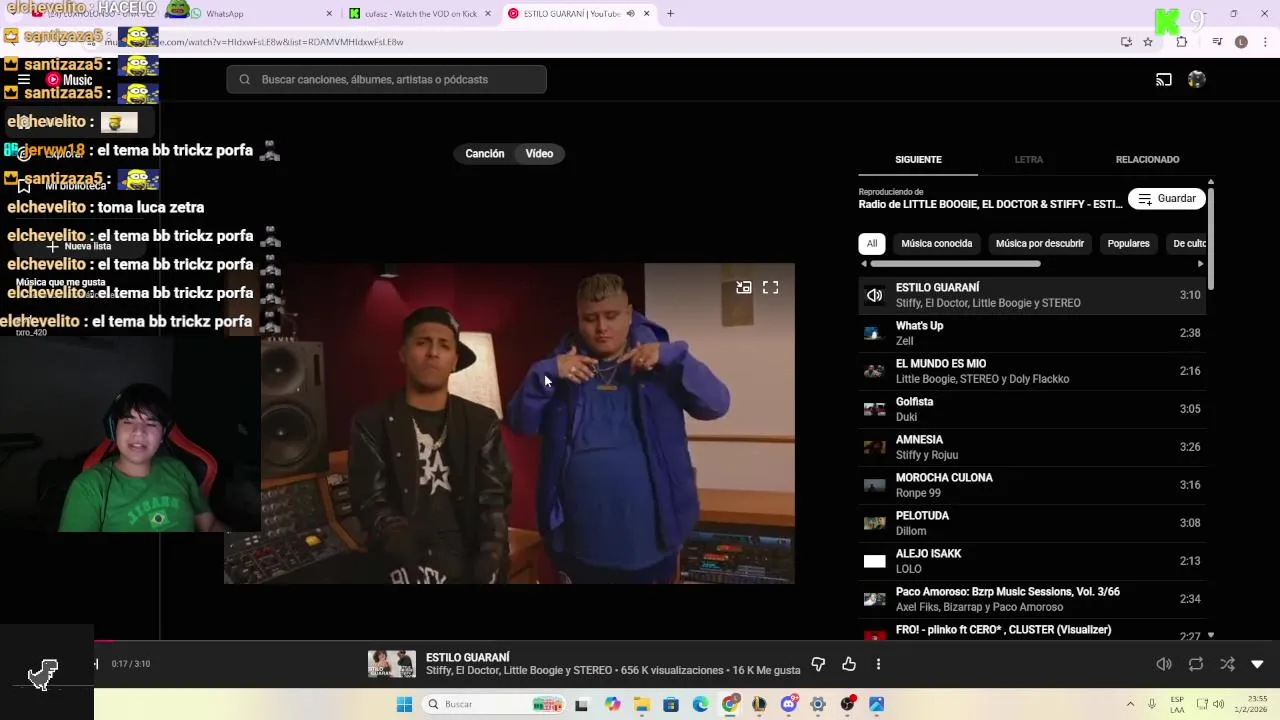Collapse the player page with down arrow
This screenshot has height=720, width=1280.
pos(1258,664)
